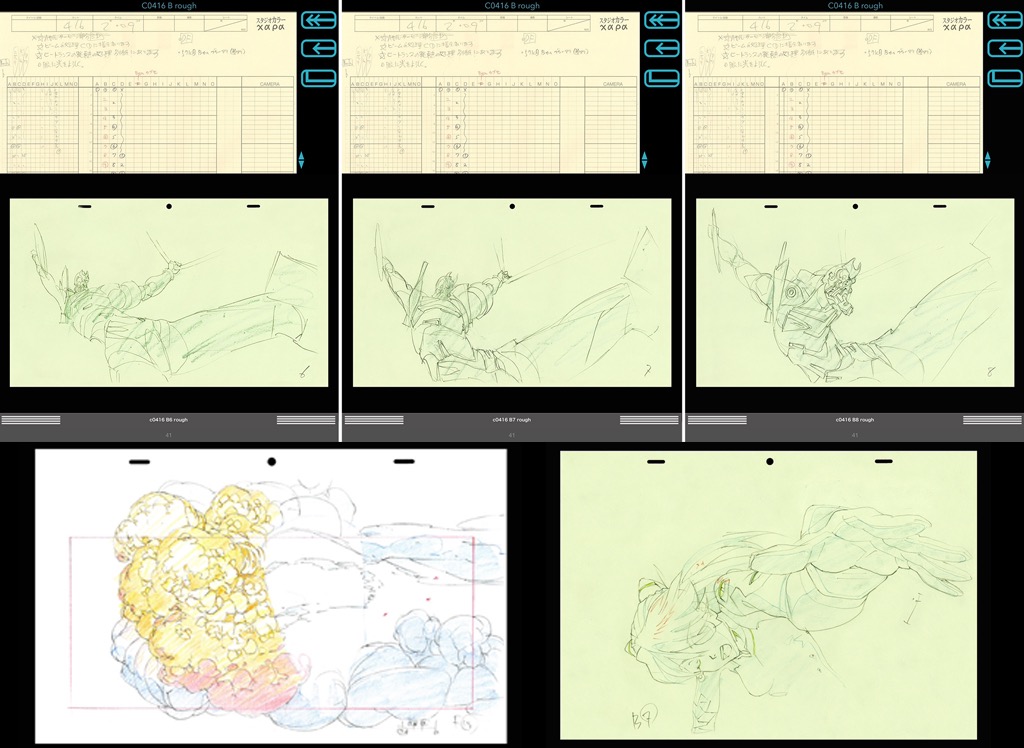The width and height of the screenshot is (1024, 748).
Task: Tap single left arrow icon in B8 panel
Action: coord(1005,48)
